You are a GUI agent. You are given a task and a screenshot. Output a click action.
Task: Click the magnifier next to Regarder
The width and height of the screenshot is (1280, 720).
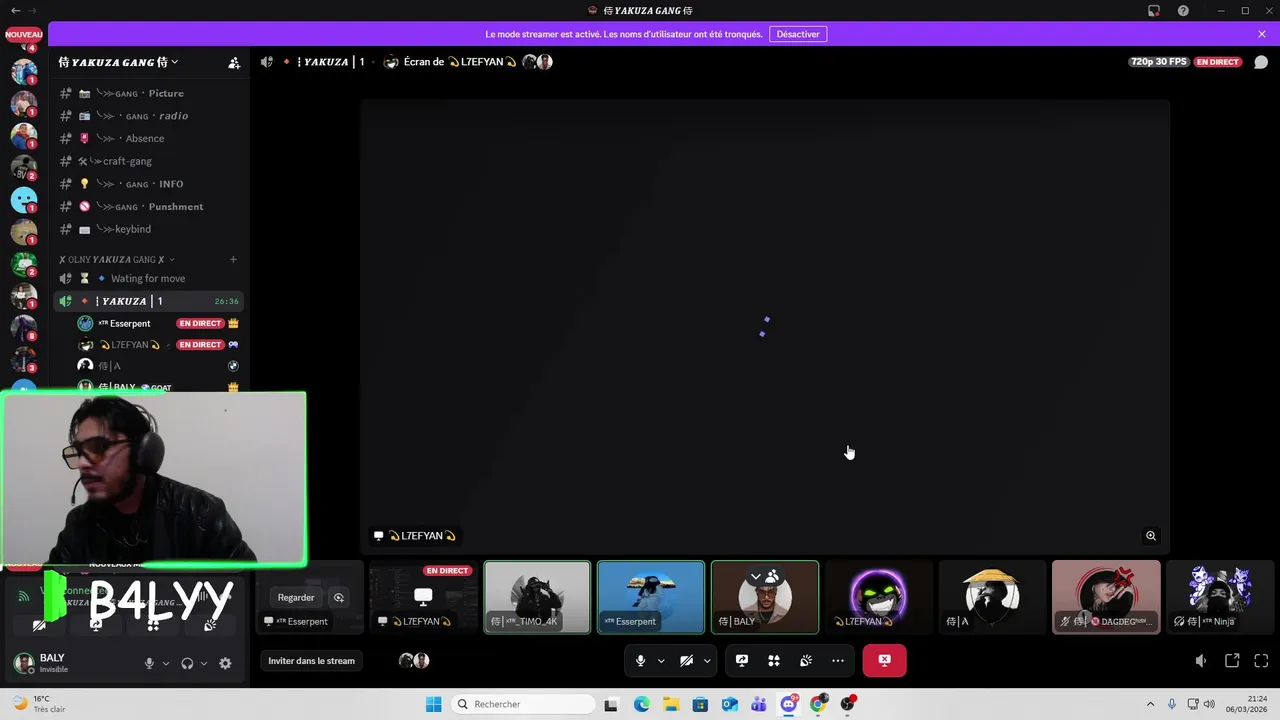339,598
